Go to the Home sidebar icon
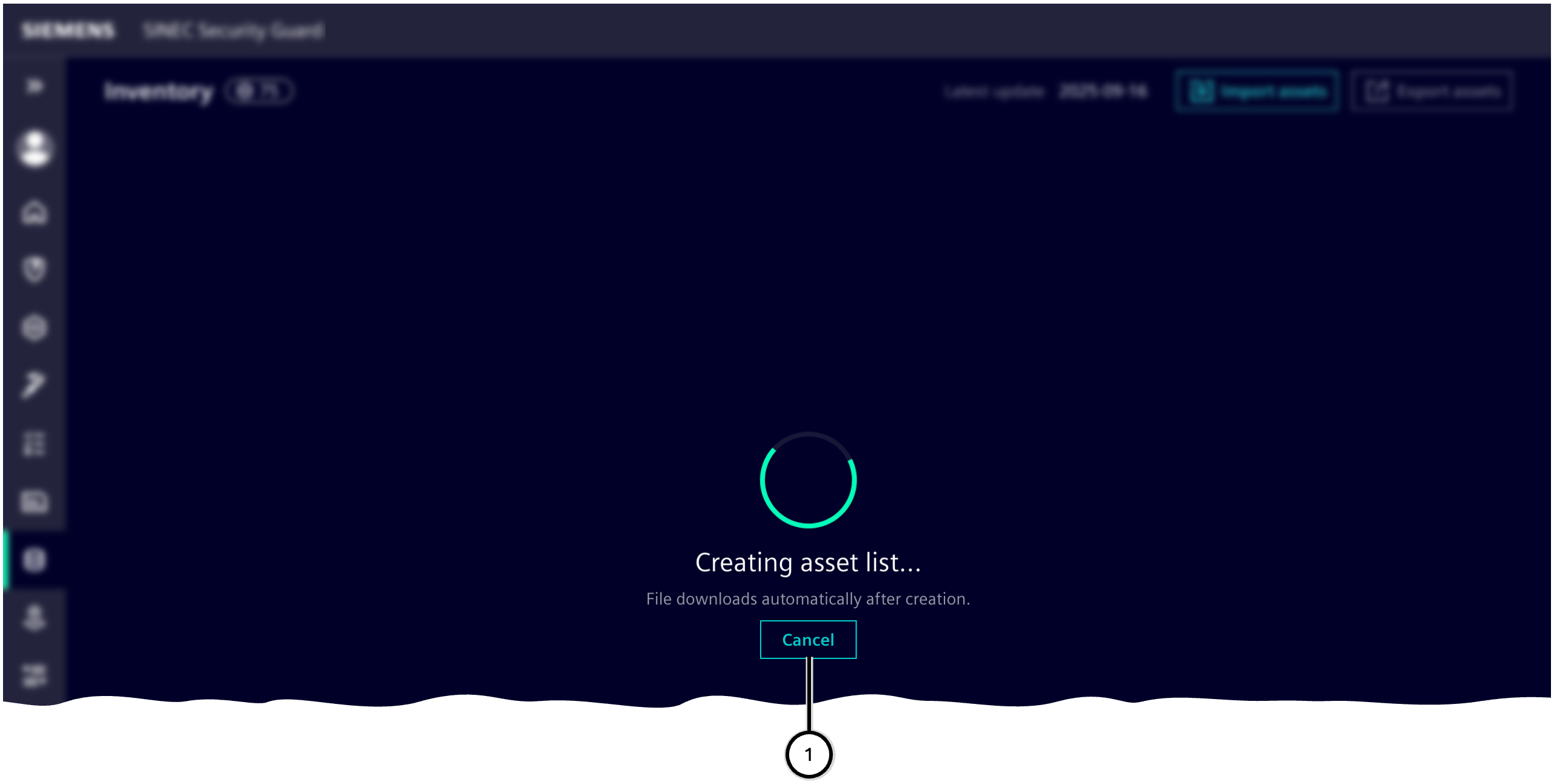Screen dimensions: 1554x784 (35, 212)
